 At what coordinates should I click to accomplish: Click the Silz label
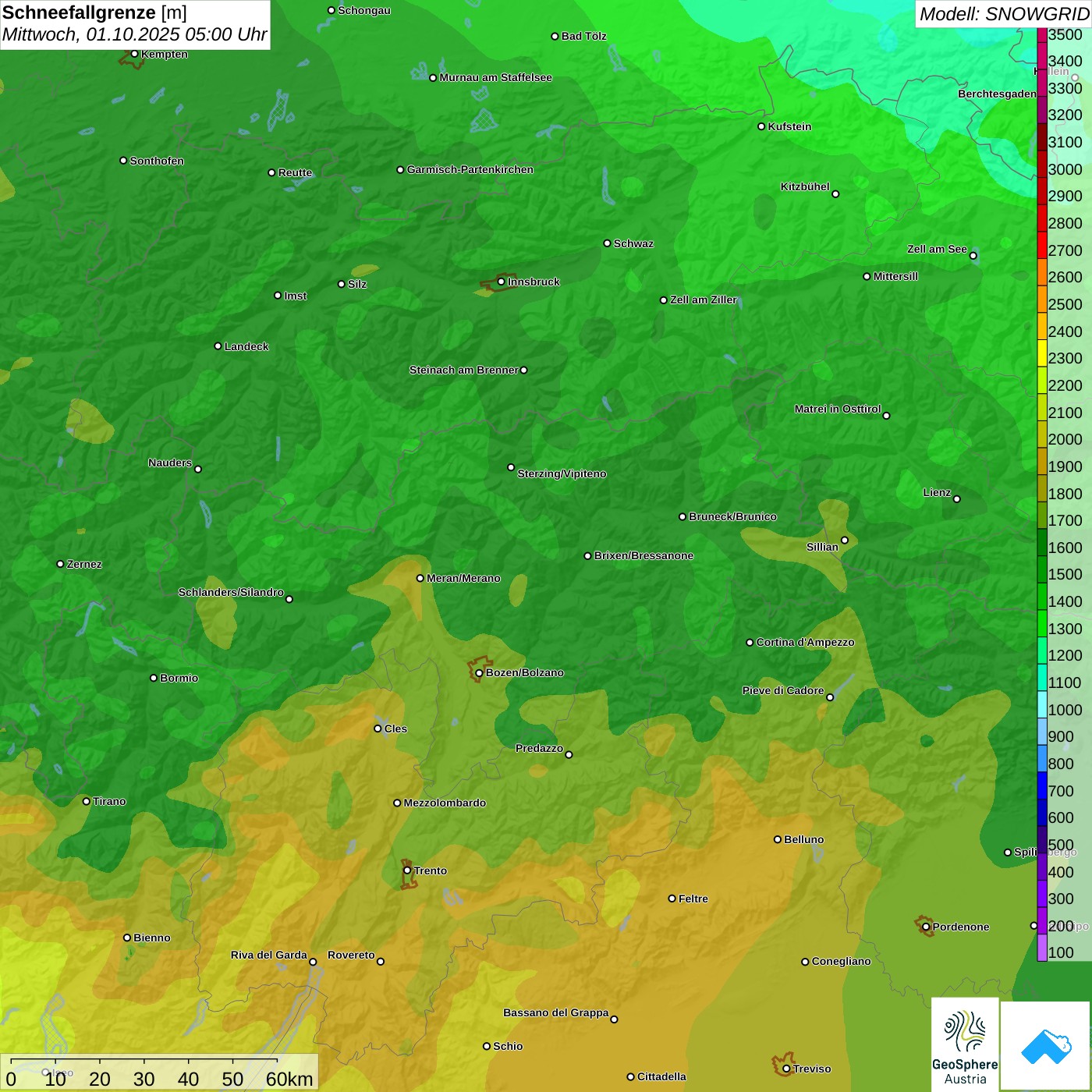point(357,284)
